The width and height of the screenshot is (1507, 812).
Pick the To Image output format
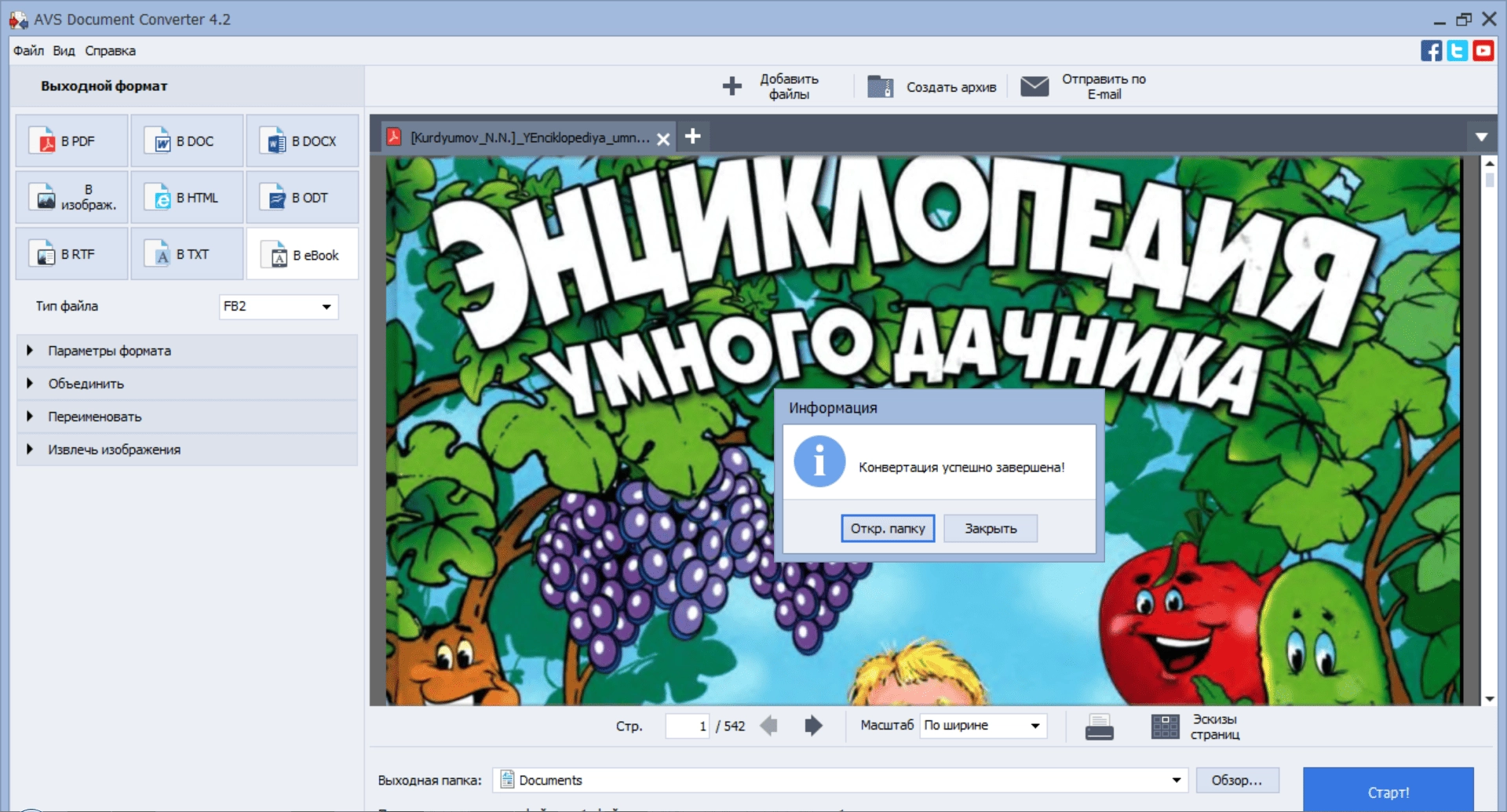pyautogui.click(x=71, y=198)
